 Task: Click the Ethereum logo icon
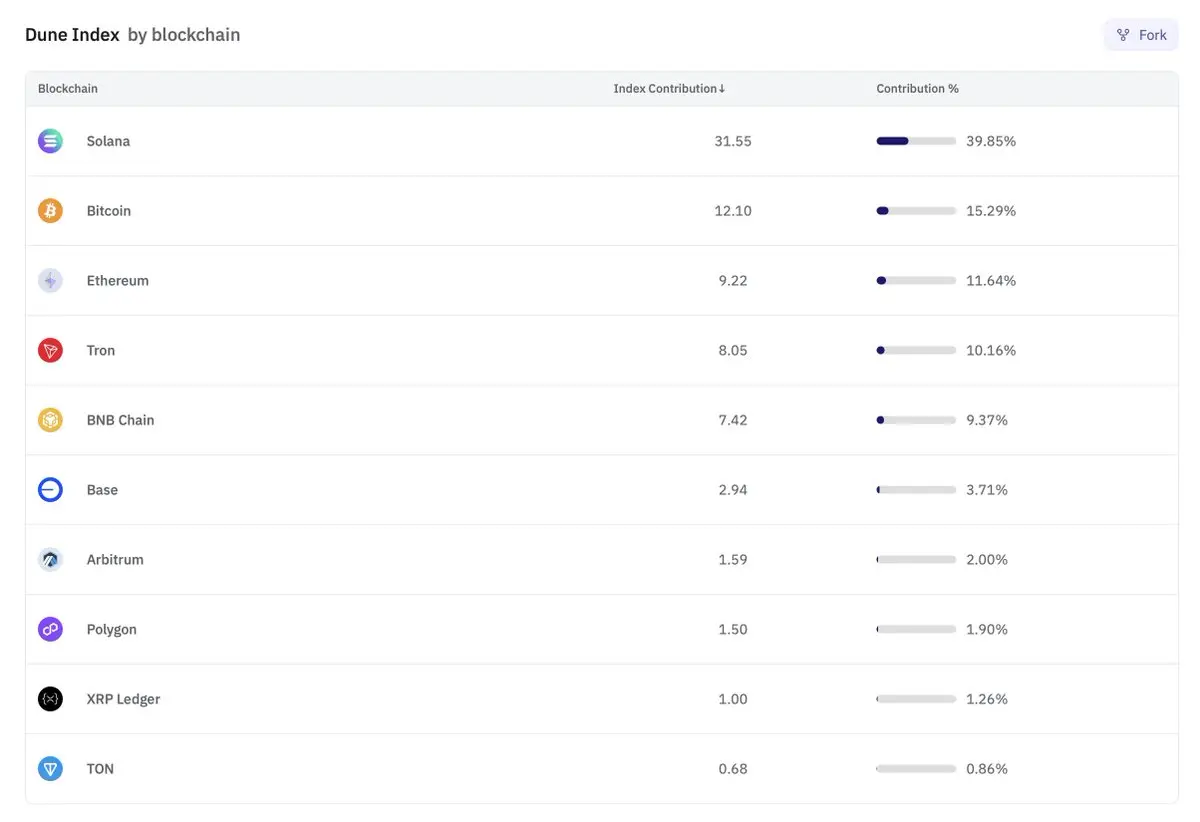[x=50, y=281]
